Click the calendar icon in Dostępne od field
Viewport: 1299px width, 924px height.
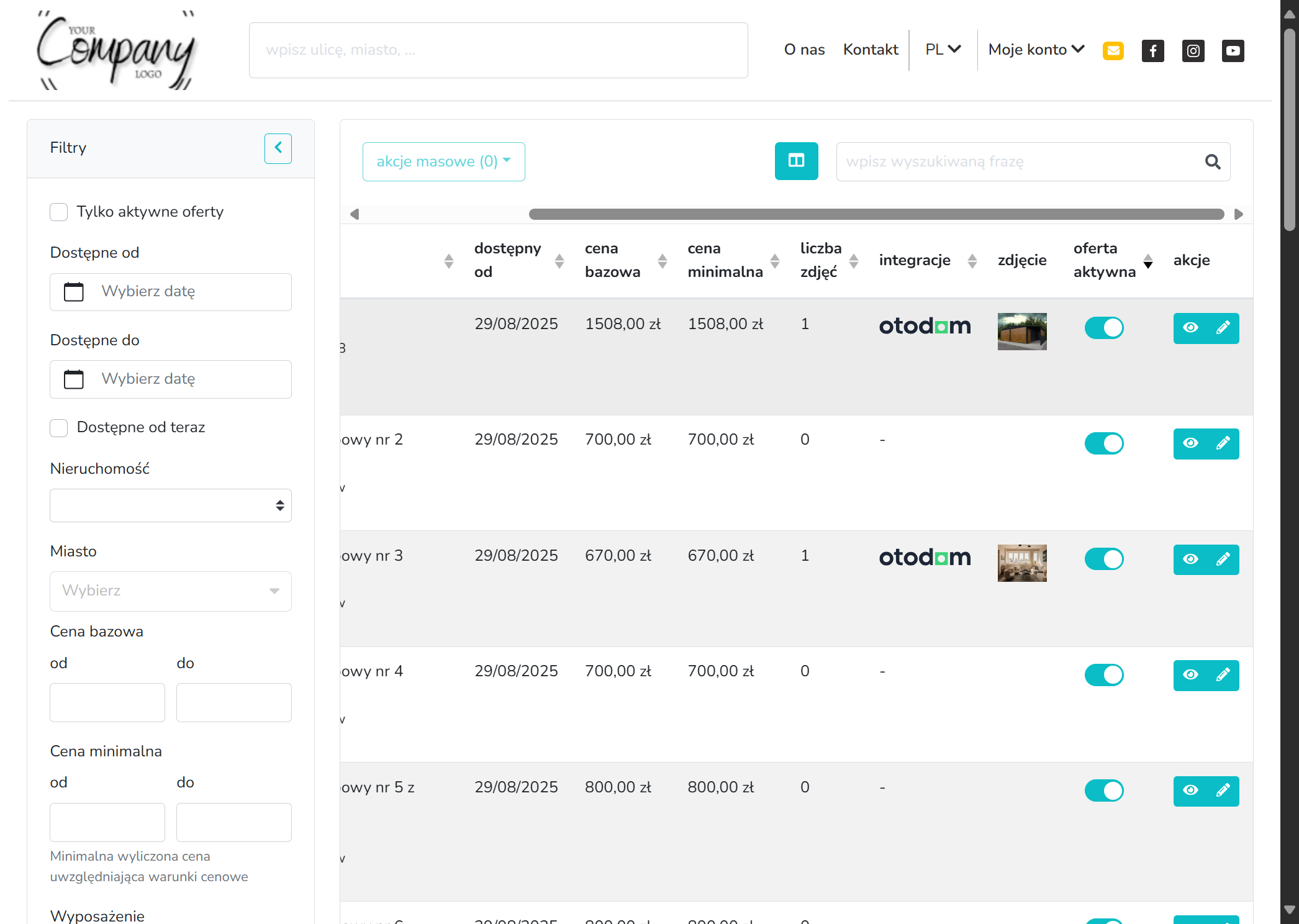coord(74,292)
